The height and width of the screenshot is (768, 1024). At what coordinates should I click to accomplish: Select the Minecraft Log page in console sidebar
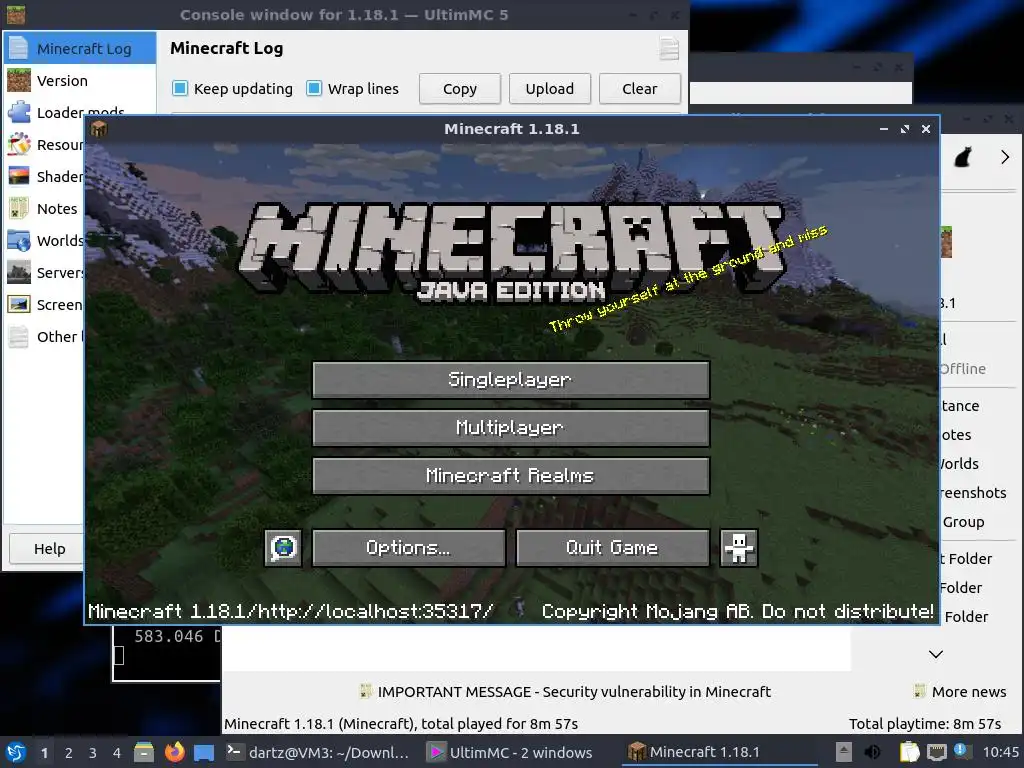tap(80, 48)
